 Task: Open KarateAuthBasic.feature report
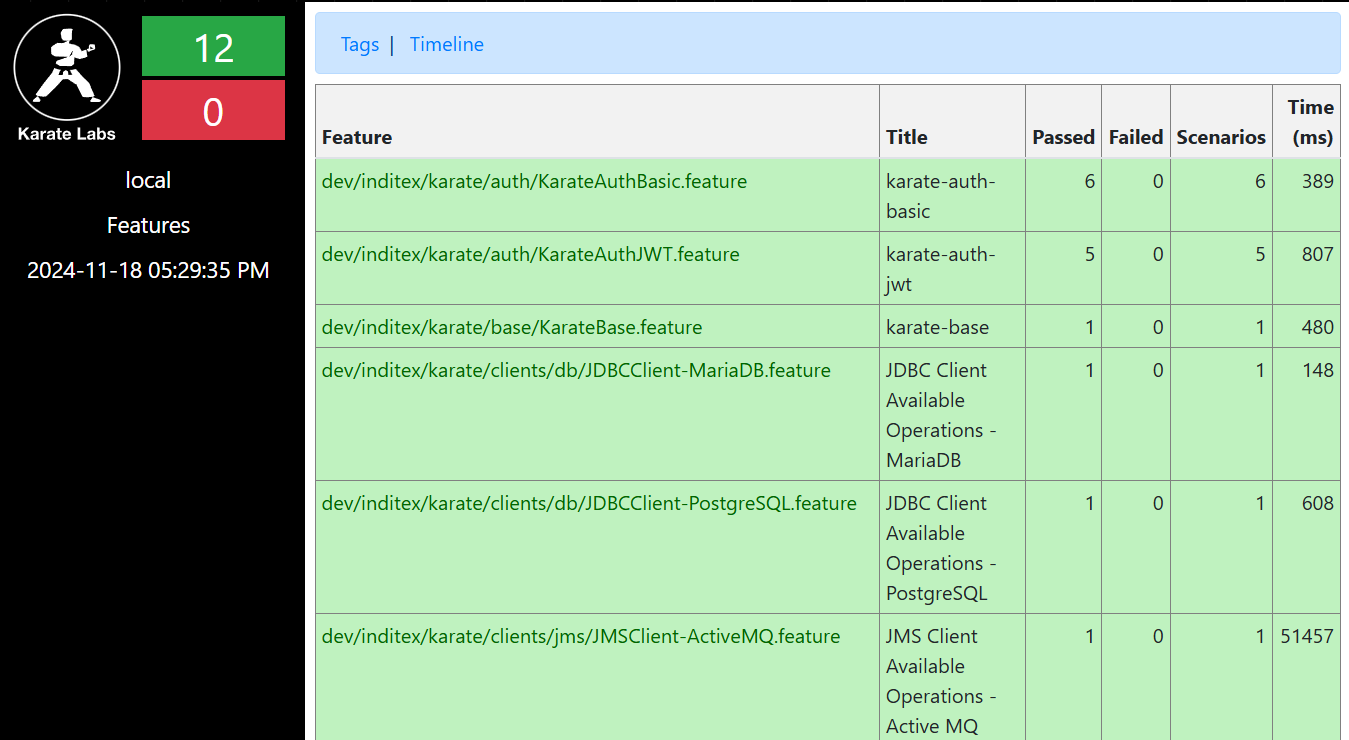(x=534, y=181)
